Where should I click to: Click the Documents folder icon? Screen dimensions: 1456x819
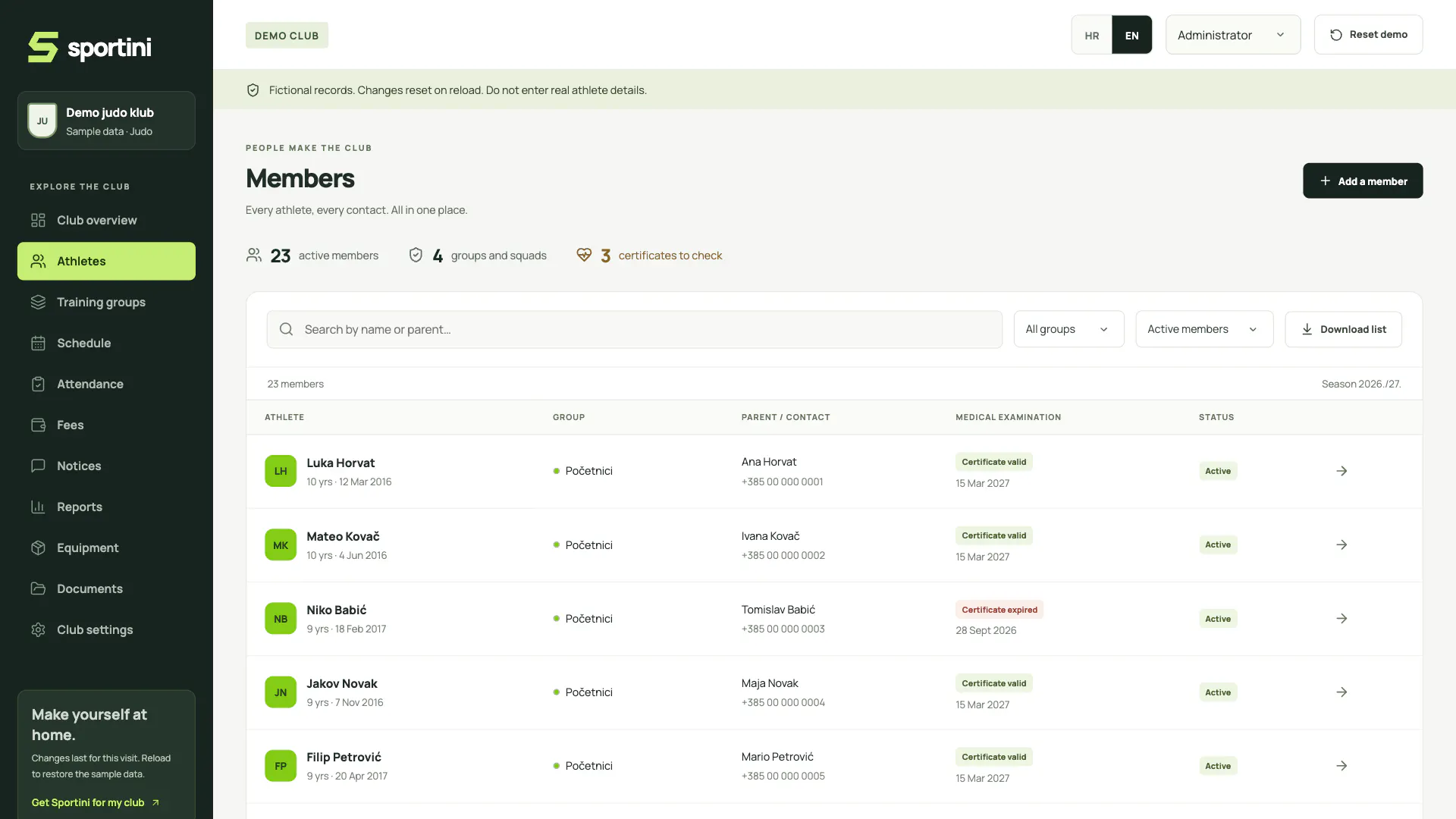pyautogui.click(x=38, y=588)
